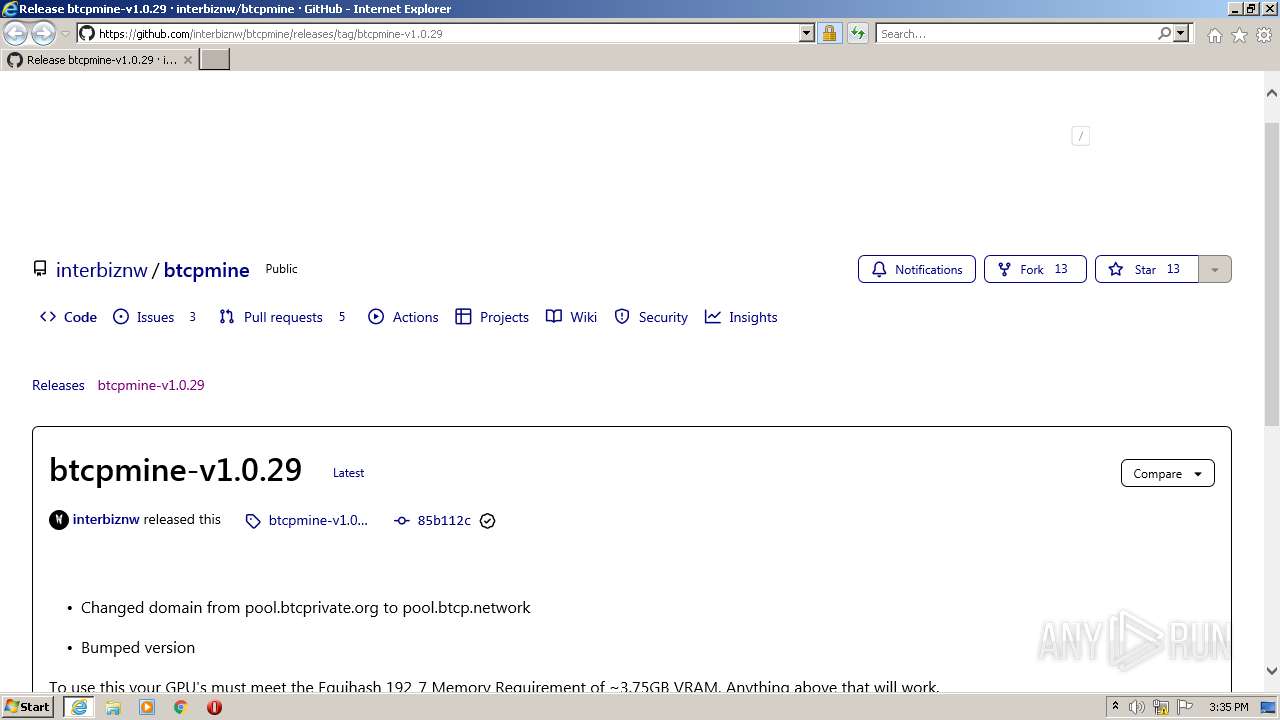The width and height of the screenshot is (1280, 720).
Task: Click the browser Forward arrow button
Action: 43,34
